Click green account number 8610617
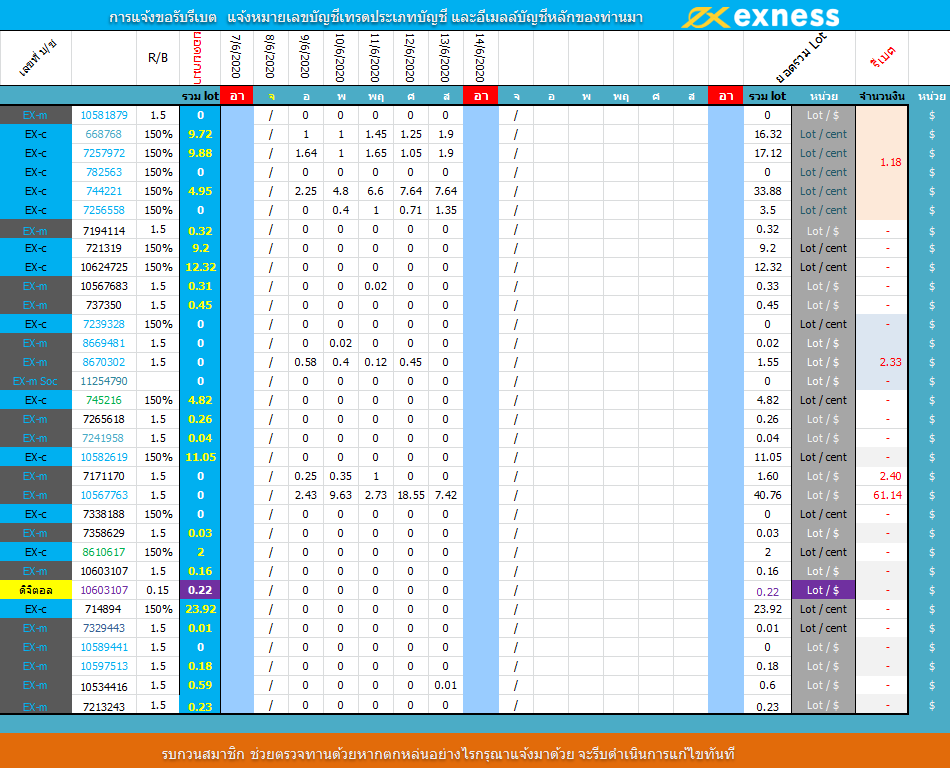This screenshot has height=768, width=950. (104, 552)
